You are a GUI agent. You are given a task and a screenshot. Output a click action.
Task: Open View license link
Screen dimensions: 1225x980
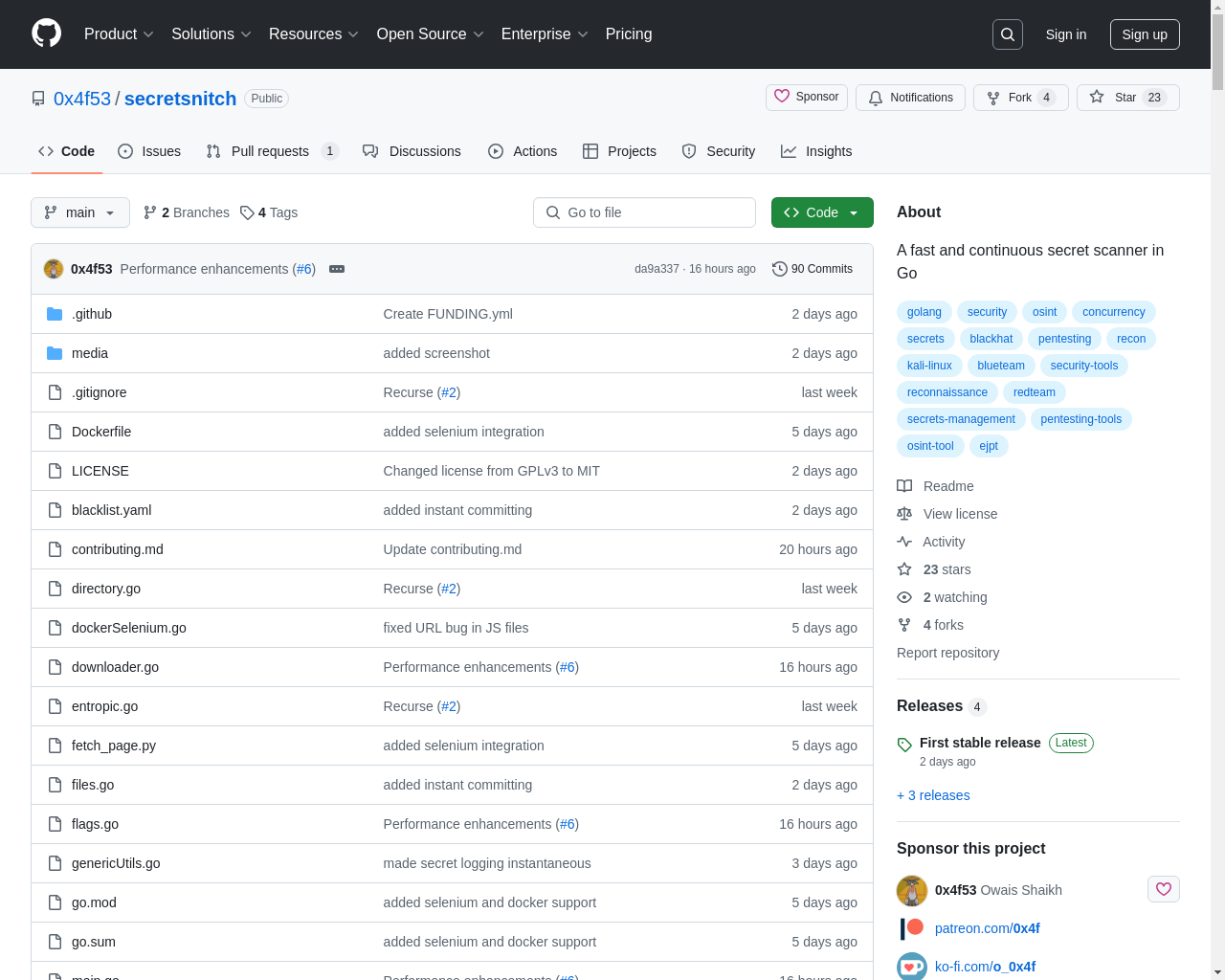pos(947,514)
